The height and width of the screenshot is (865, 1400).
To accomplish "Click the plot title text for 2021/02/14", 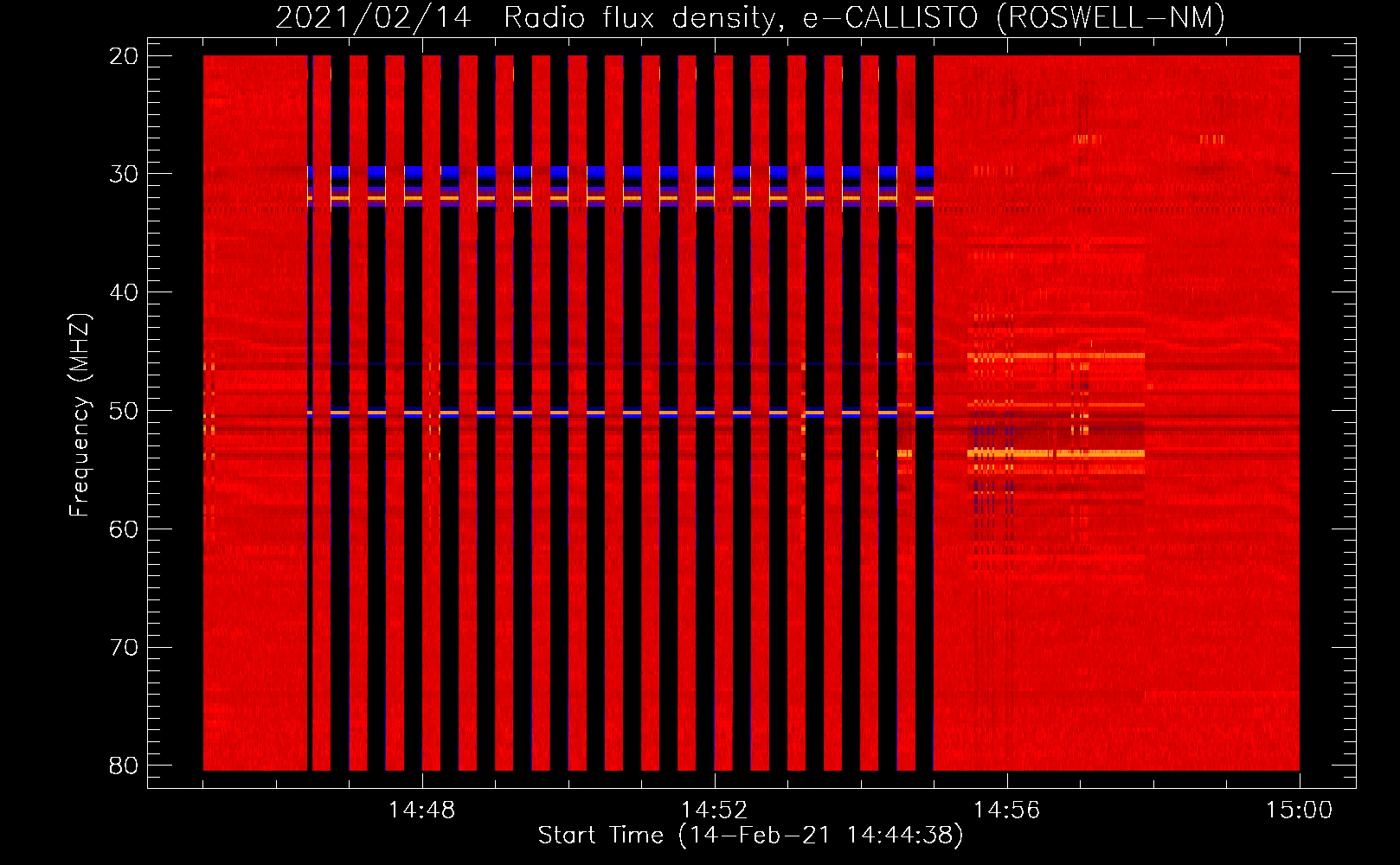I will [750, 18].
